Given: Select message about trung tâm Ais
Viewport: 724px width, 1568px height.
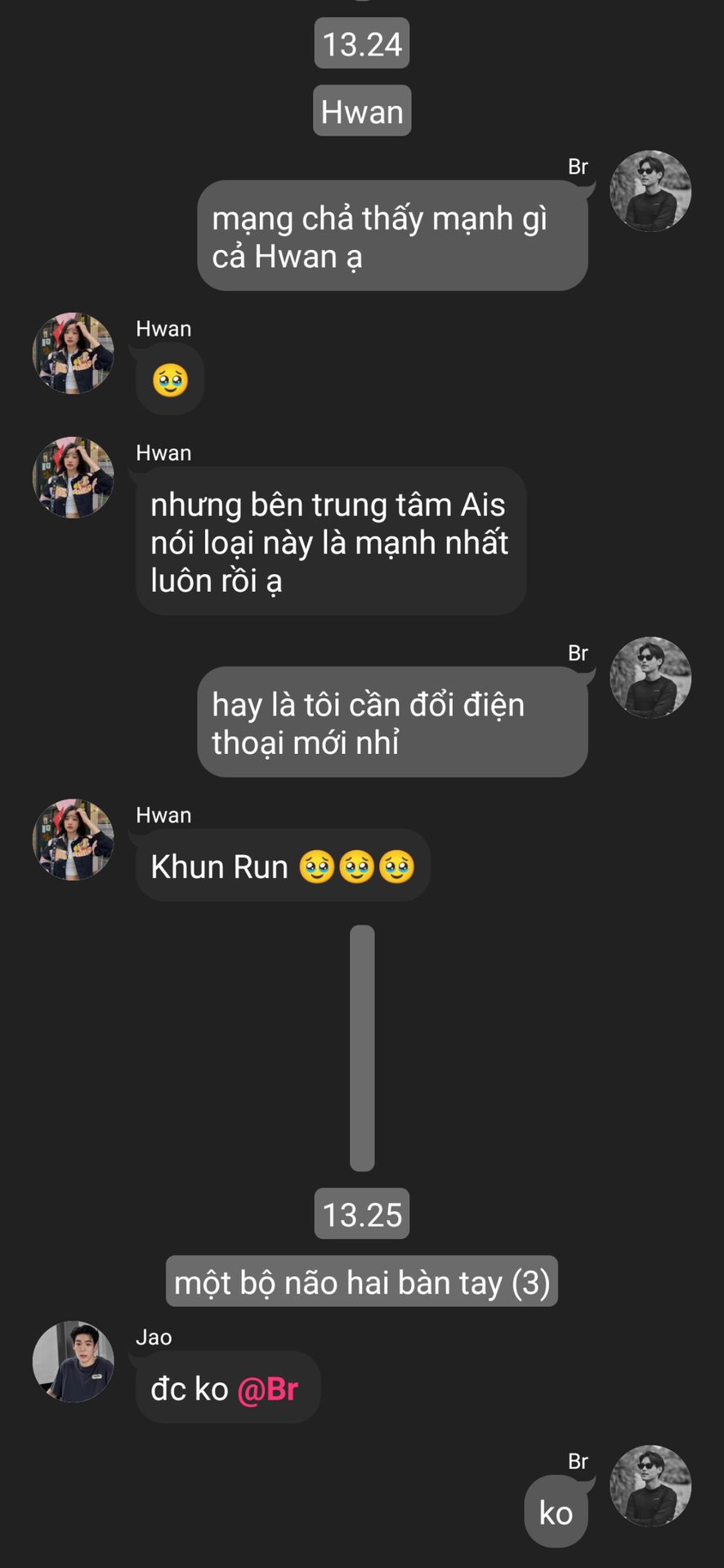Looking at the screenshot, I should pyautogui.click(x=331, y=541).
